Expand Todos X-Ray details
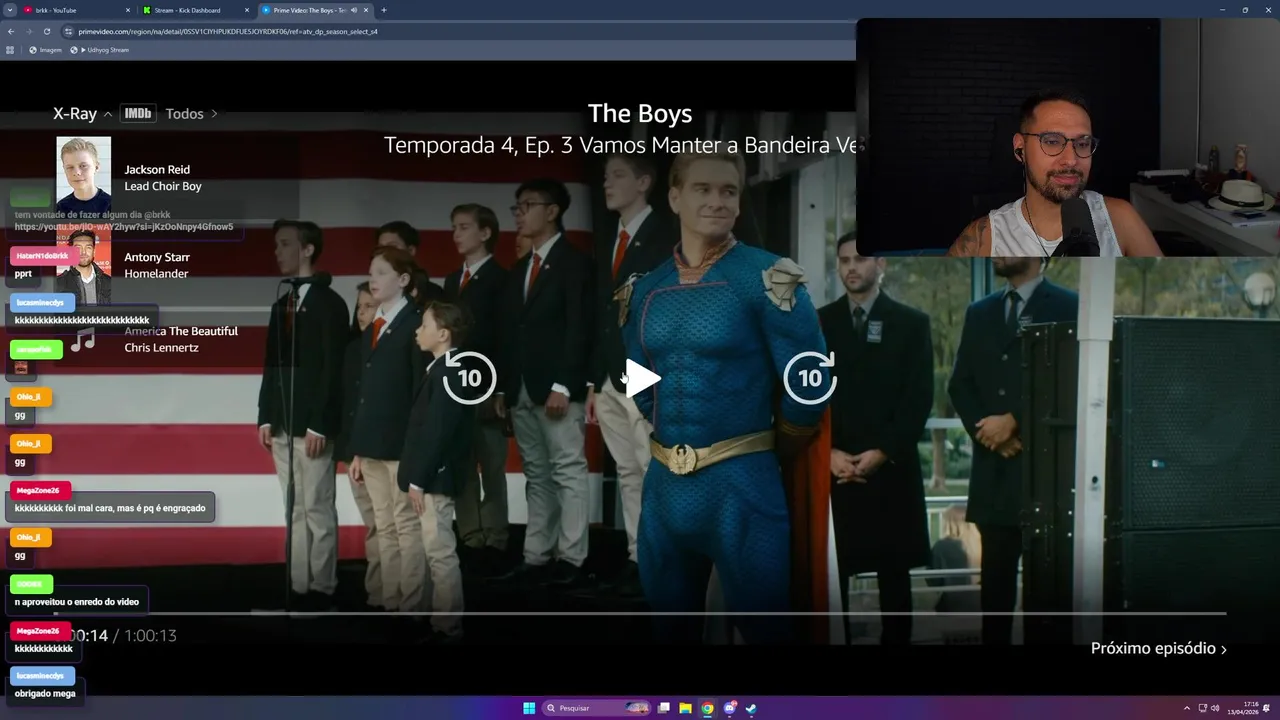This screenshot has height=720, width=1280. [x=191, y=114]
